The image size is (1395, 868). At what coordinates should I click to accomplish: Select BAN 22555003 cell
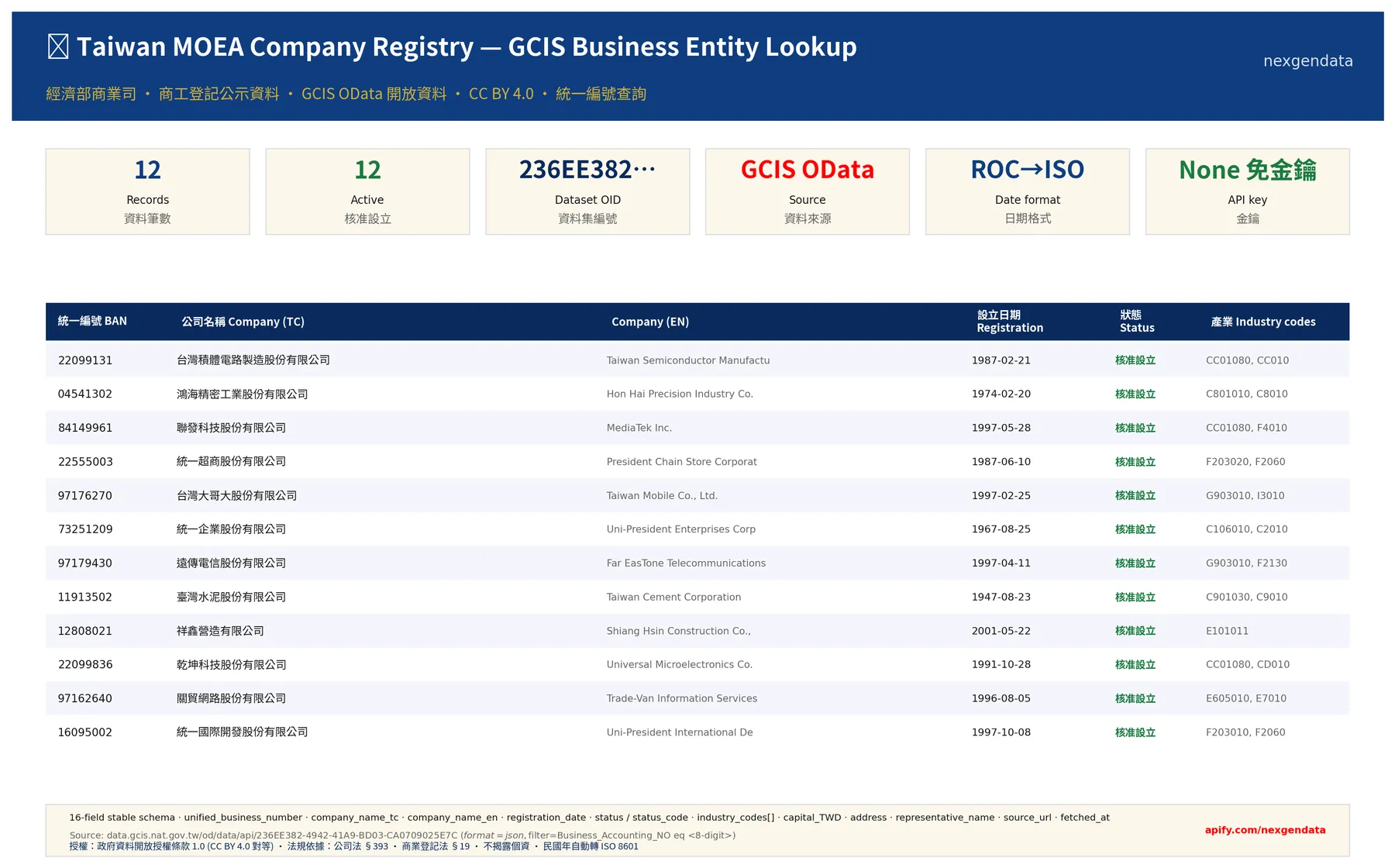[85, 462]
